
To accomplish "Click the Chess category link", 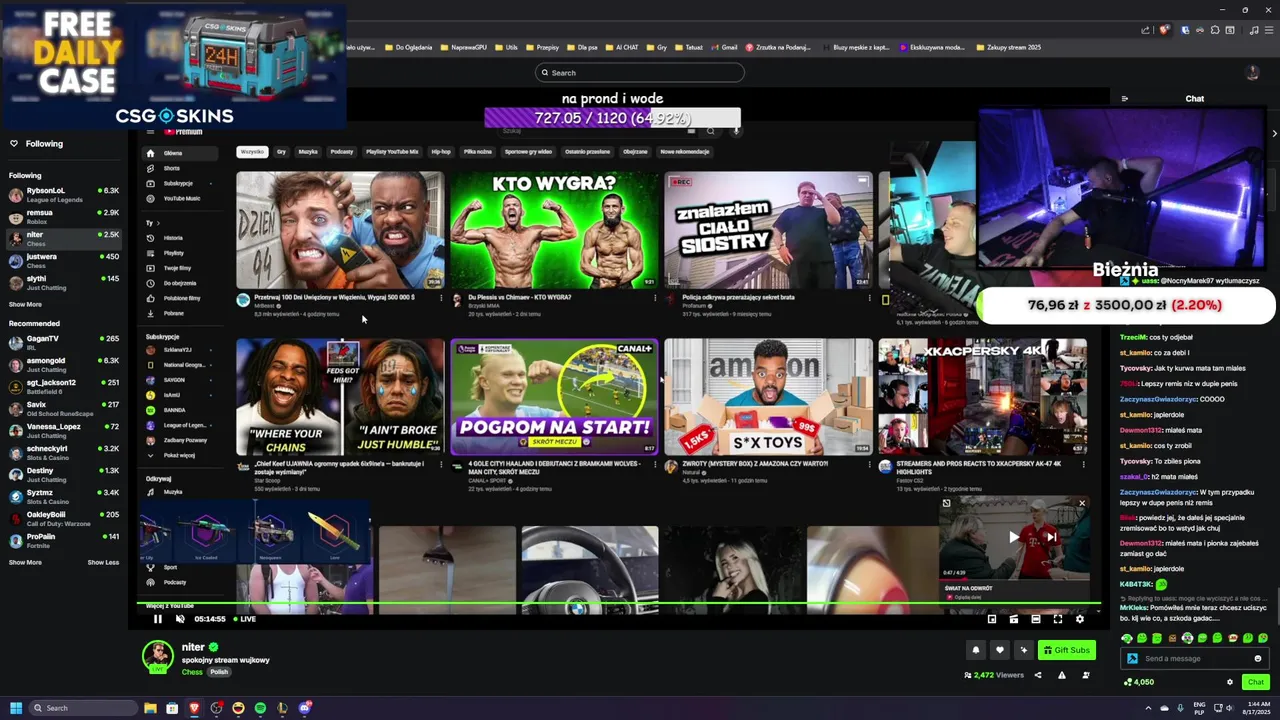I will (192, 672).
